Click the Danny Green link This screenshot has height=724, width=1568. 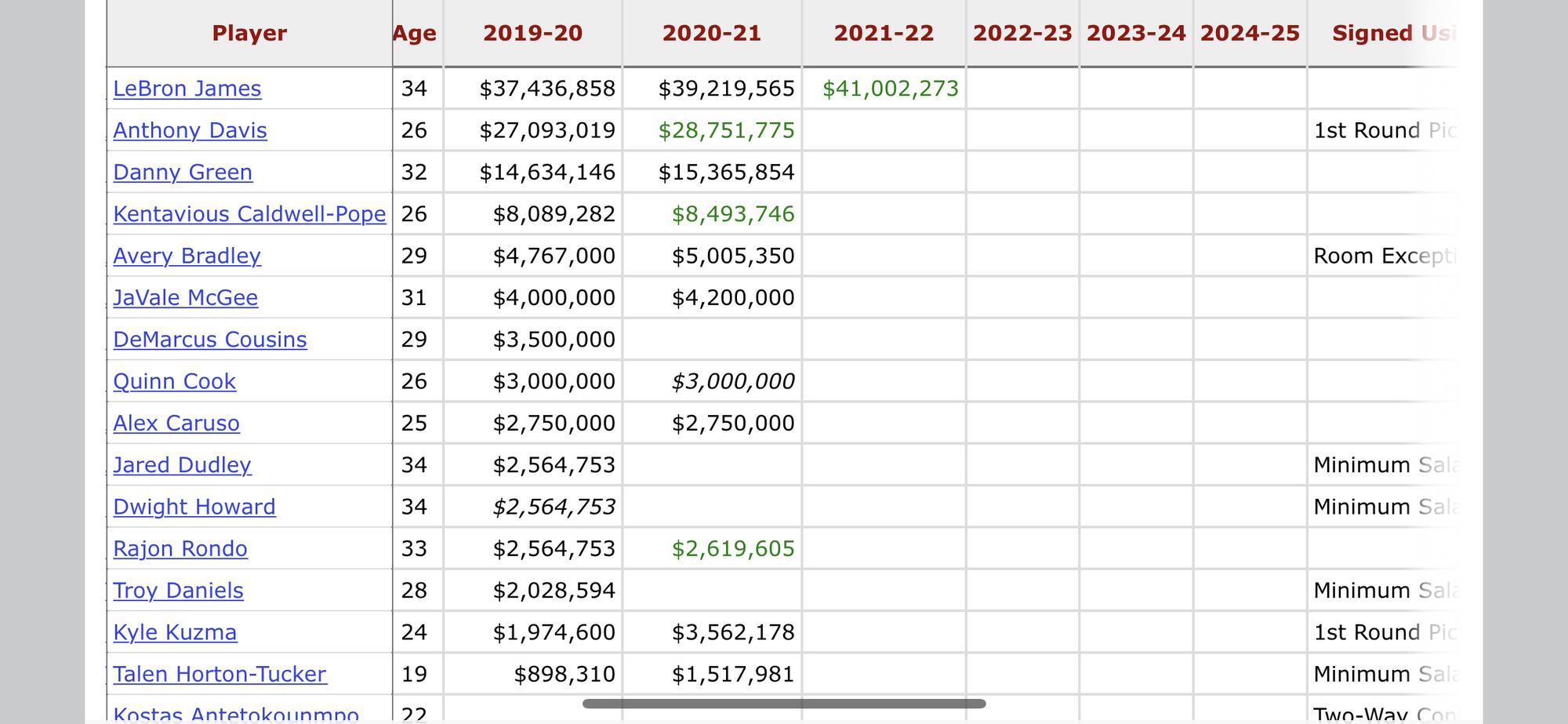click(x=183, y=172)
